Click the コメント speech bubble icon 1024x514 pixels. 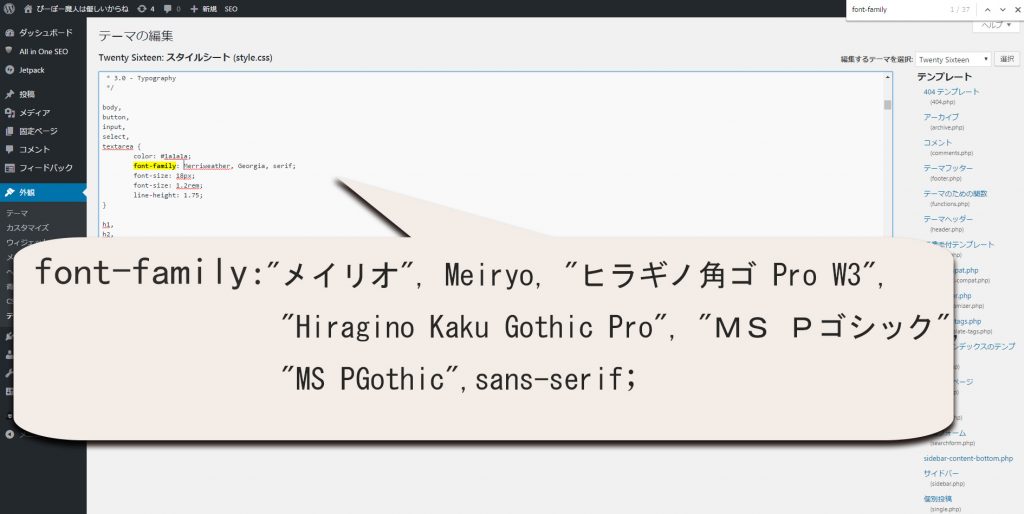[x=9, y=149]
